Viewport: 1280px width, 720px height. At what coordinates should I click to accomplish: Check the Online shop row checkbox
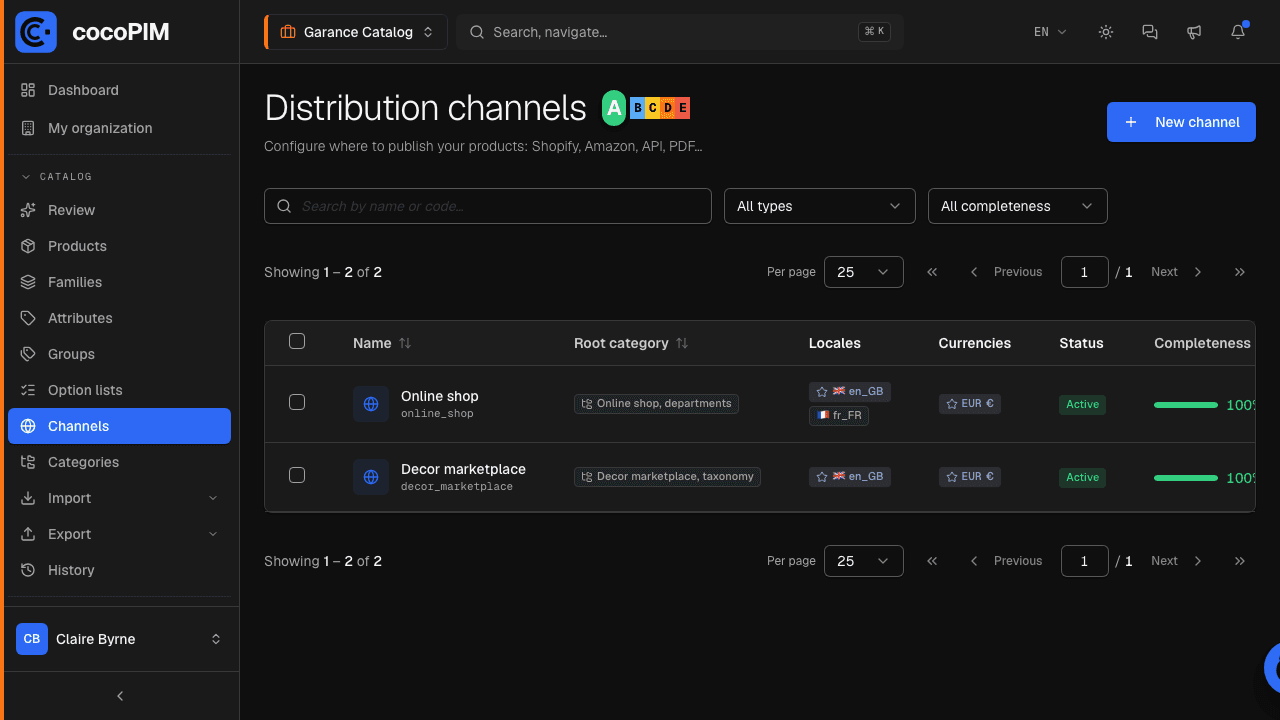[297, 402]
